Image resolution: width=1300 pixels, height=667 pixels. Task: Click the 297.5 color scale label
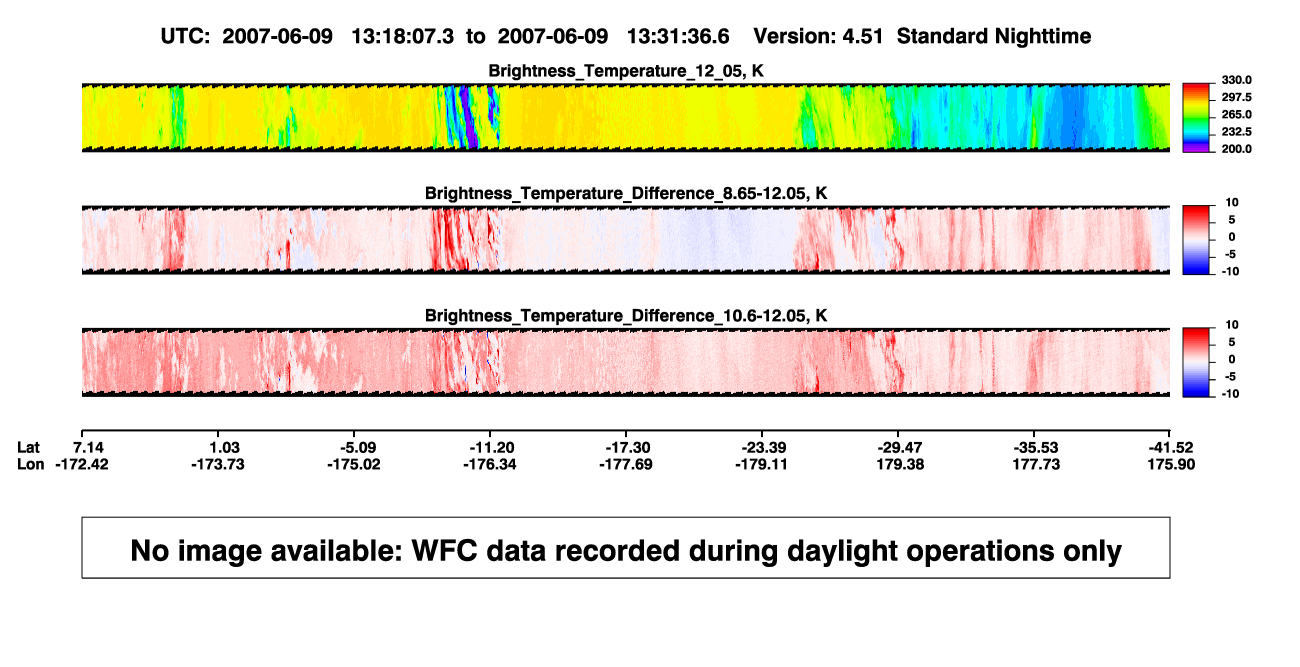tap(1236, 97)
